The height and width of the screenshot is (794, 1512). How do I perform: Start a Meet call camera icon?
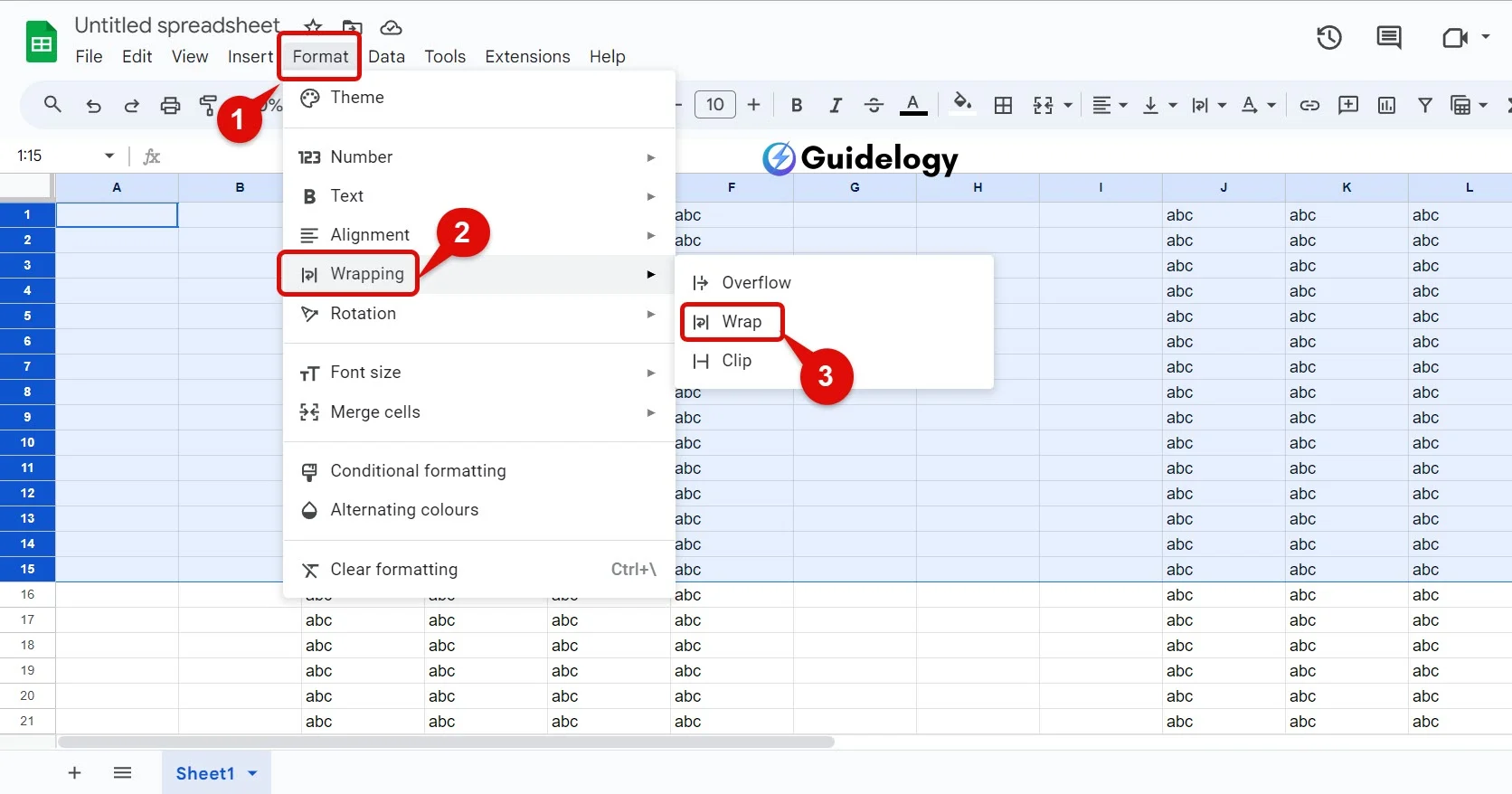click(1455, 38)
